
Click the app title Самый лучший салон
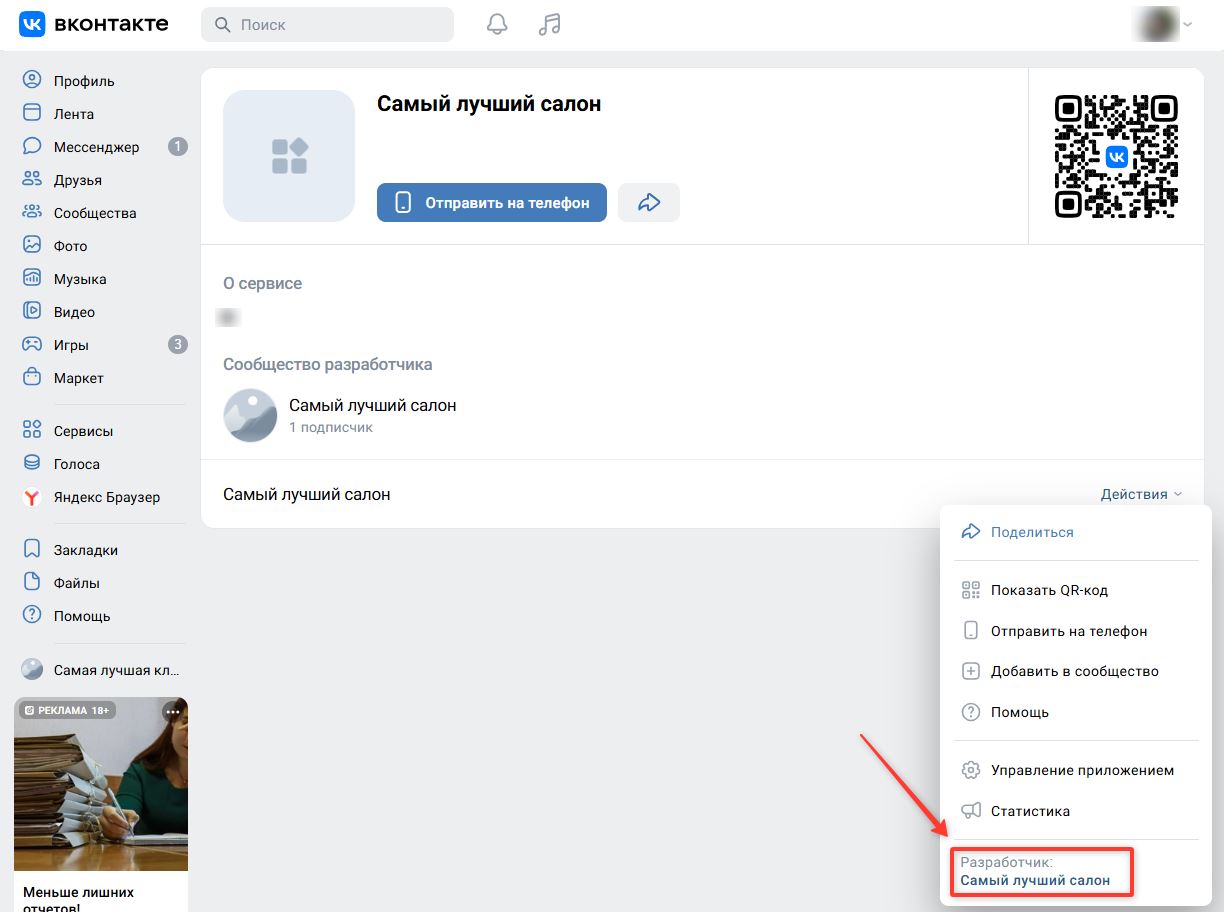[489, 103]
